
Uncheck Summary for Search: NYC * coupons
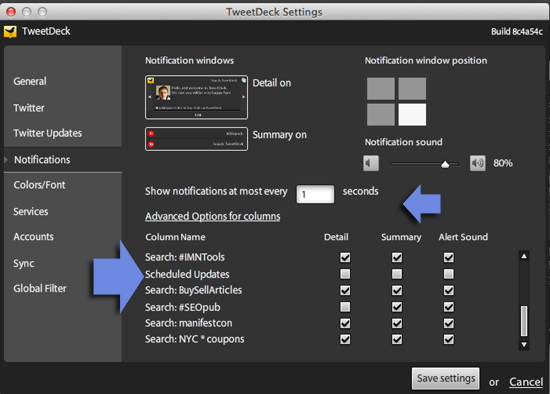[397, 339]
